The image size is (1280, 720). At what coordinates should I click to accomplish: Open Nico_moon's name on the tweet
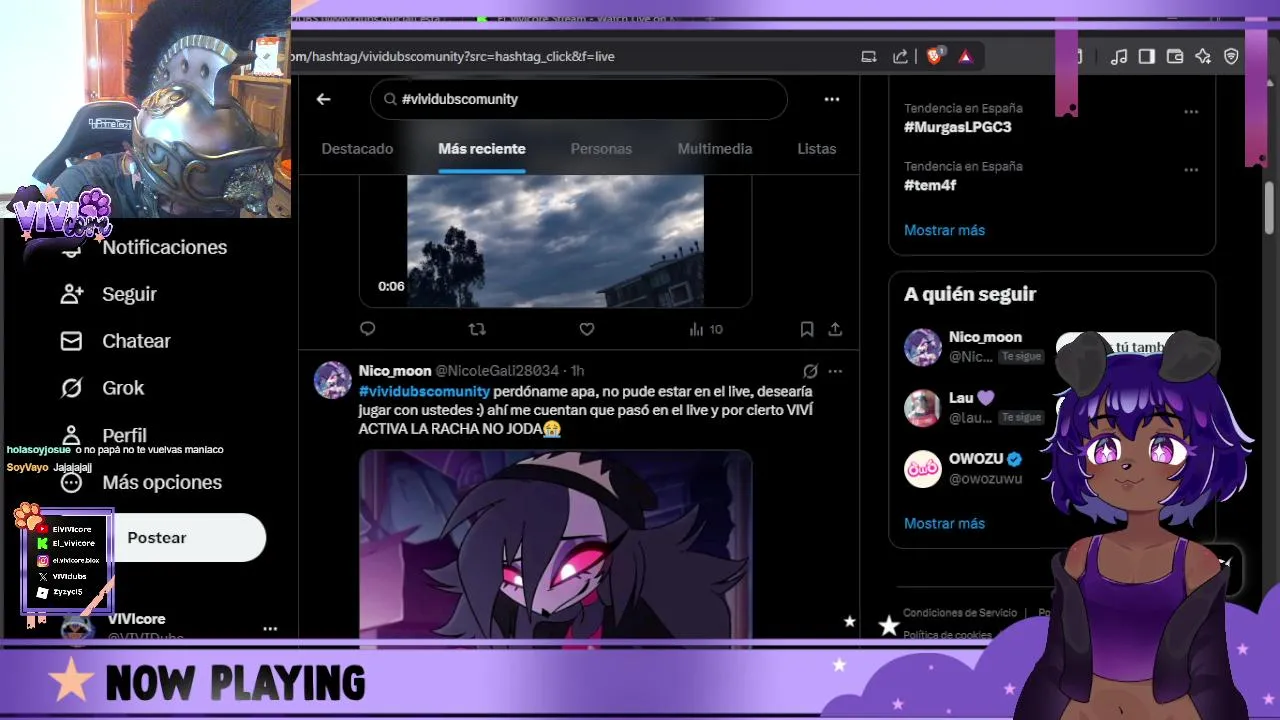click(395, 371)
